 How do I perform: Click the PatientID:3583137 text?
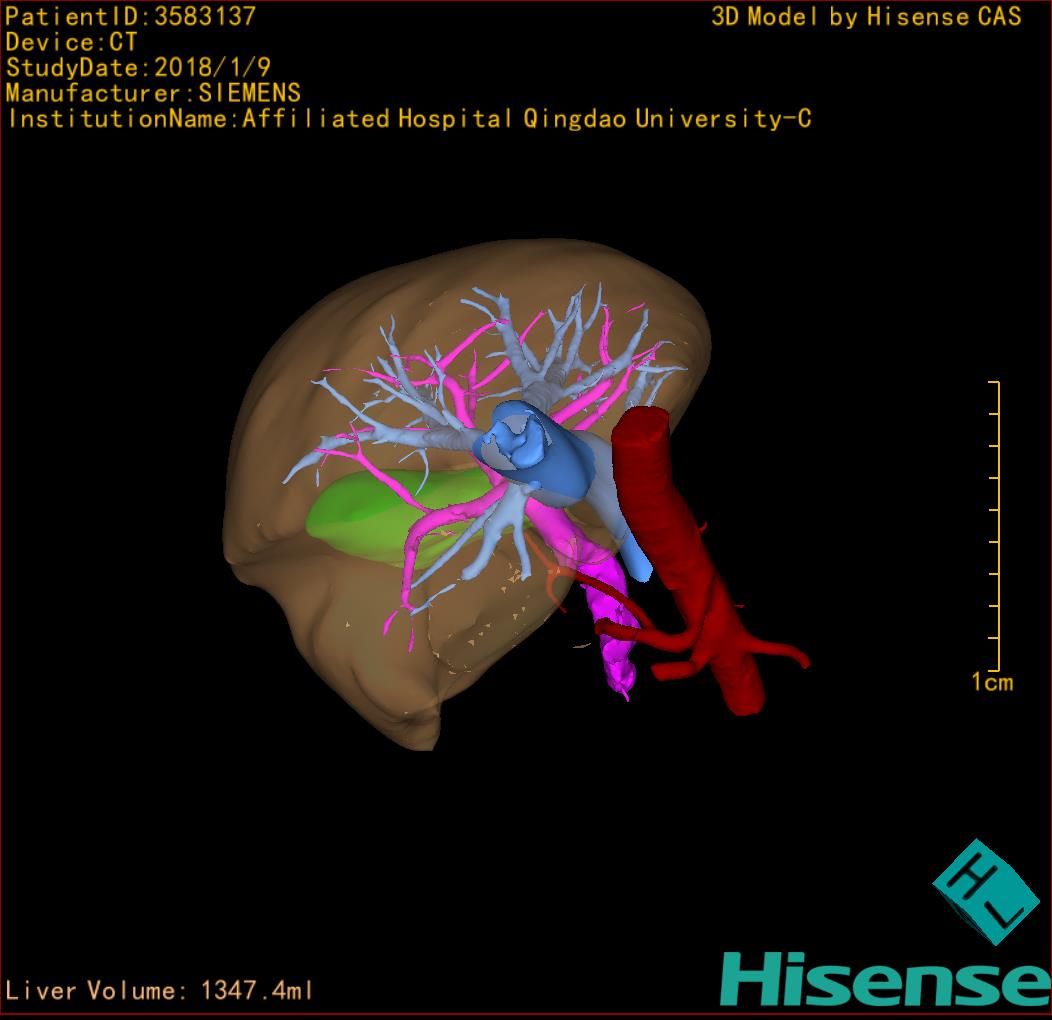click(x=130, y=16)
